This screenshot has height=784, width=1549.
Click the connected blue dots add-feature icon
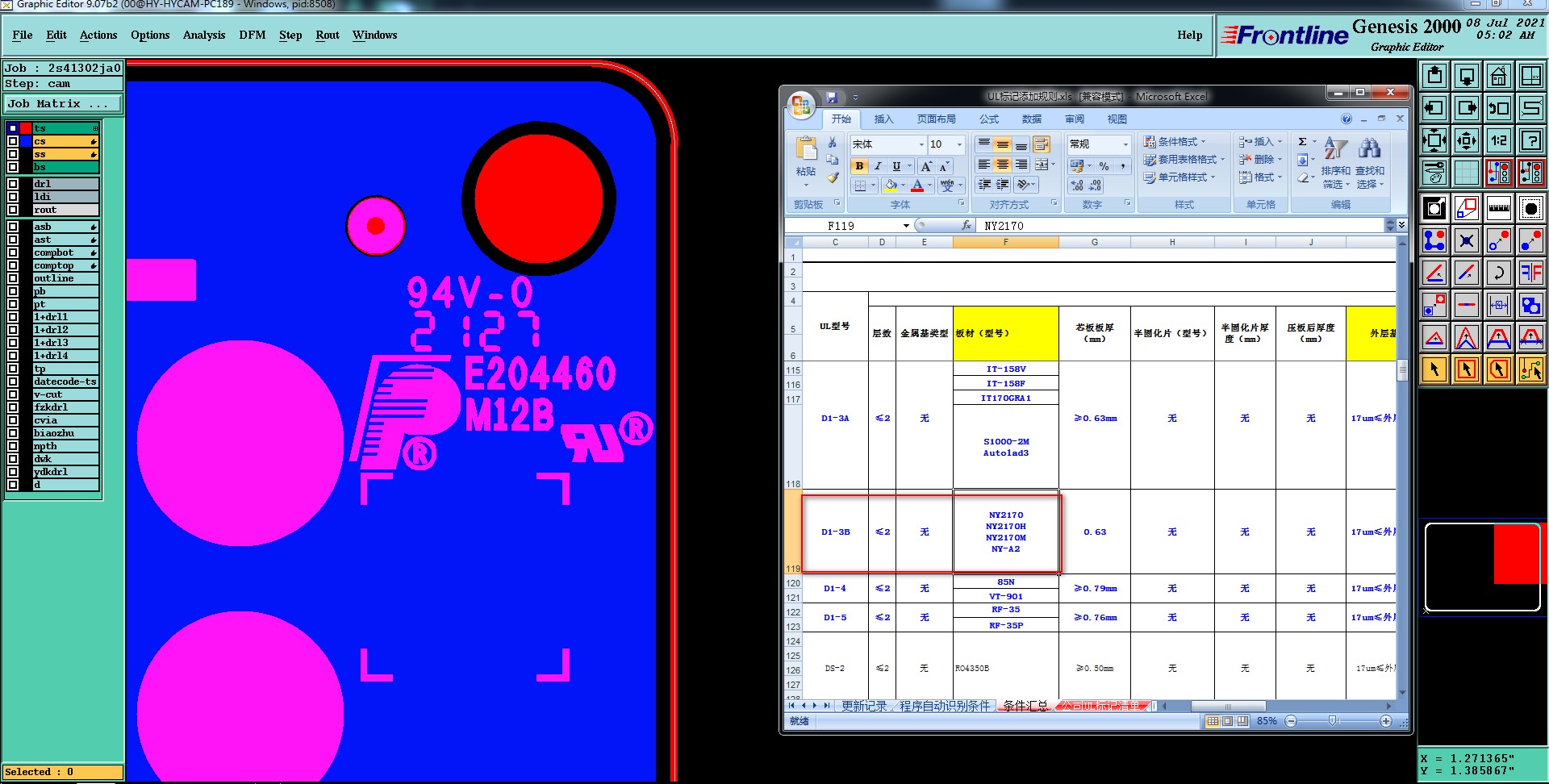pyautogui.click(x=1434, y=240)
